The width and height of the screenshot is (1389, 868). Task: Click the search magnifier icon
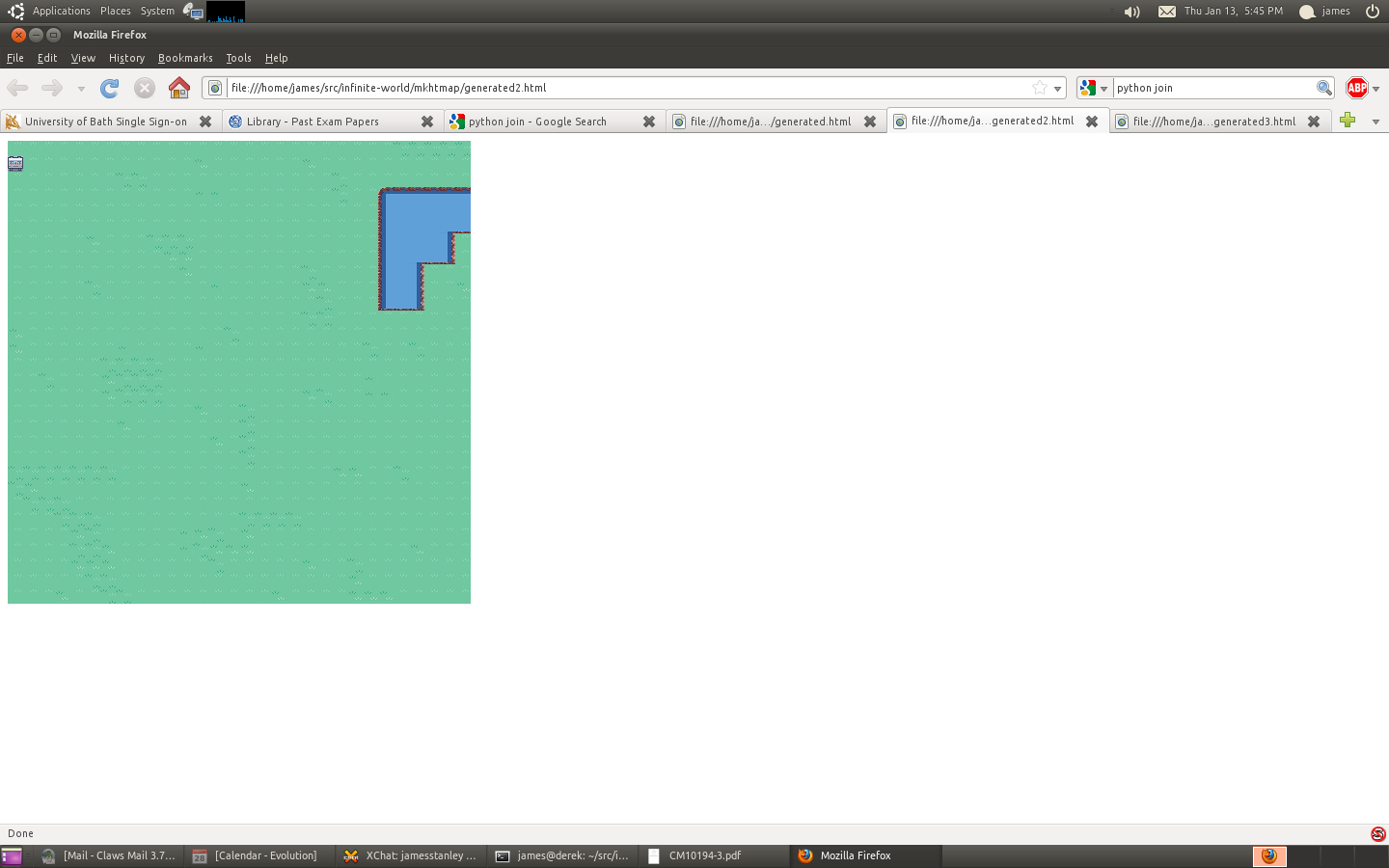(1324, 88)
